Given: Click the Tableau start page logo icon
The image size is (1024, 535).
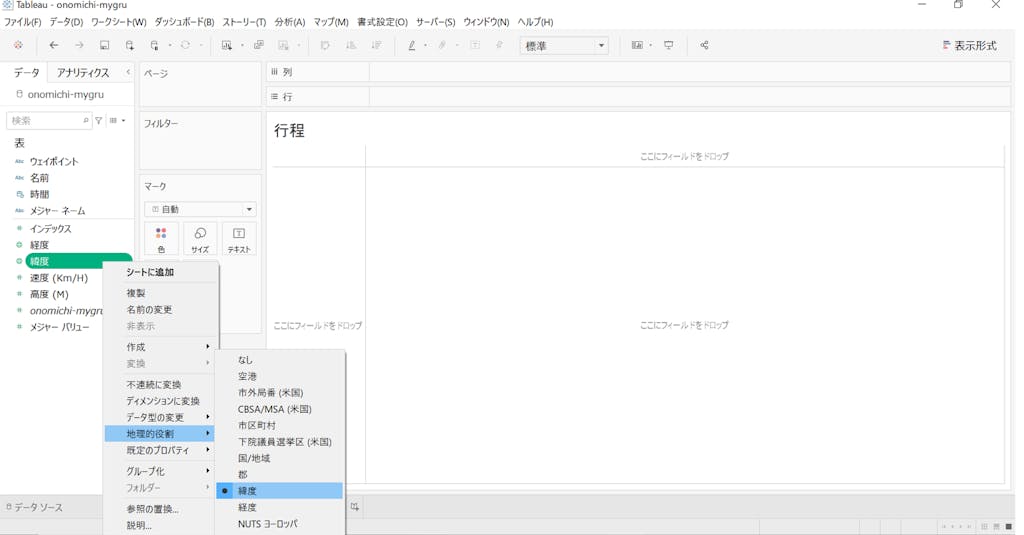Looking at the screenshot, I should point(18,45).
